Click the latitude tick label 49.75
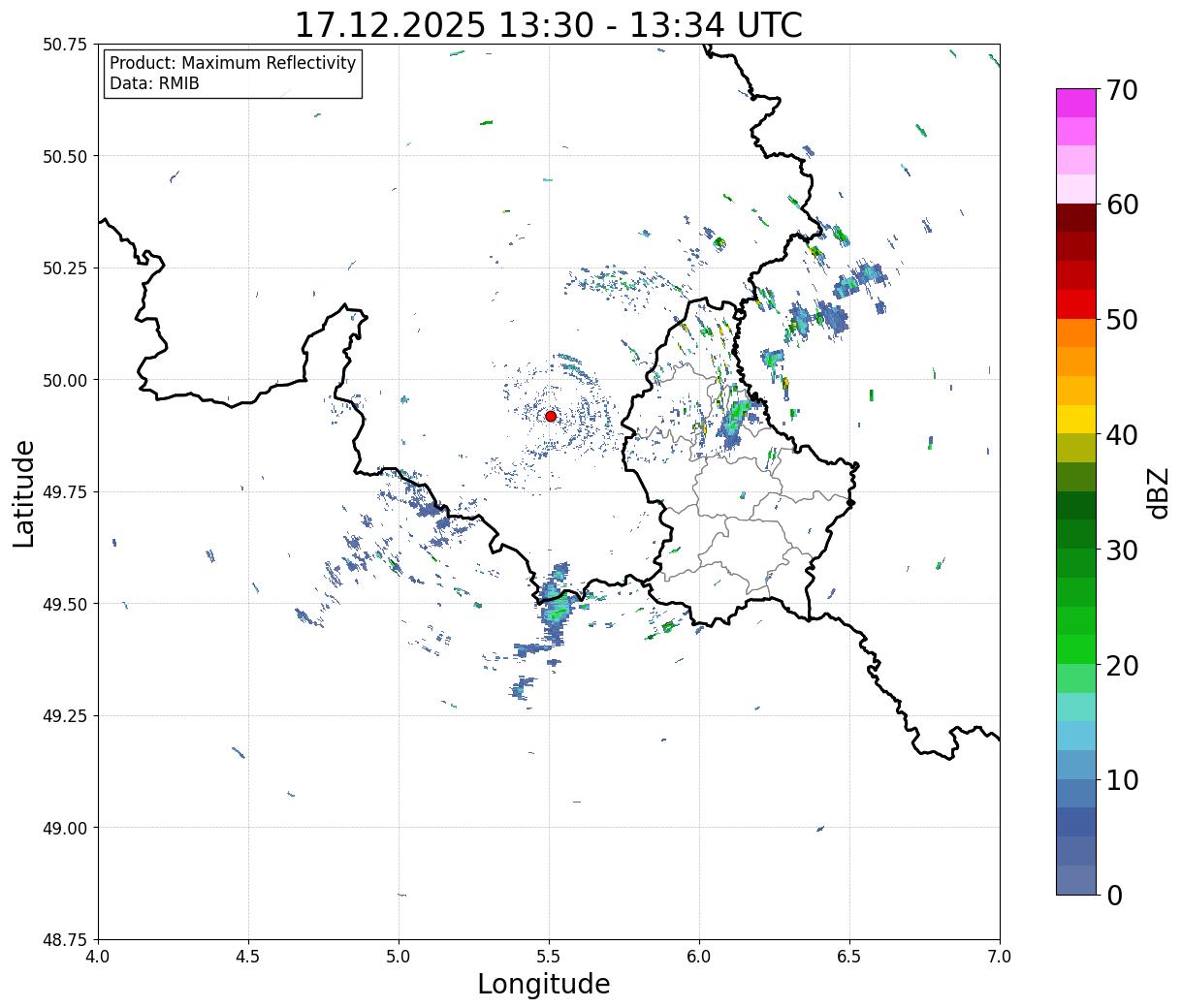 pyautogui.click(x=64, y=492)
